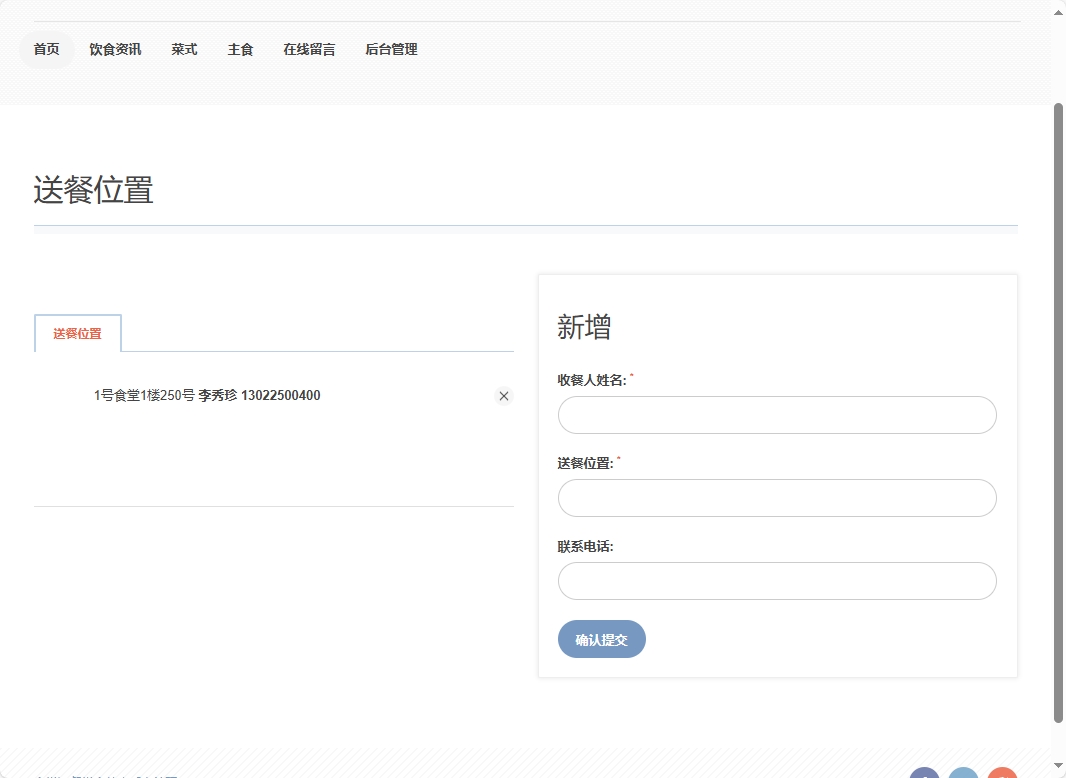Viewport: 1066px width, 778px height.
Task: Navigate to 后台管理
Action: click(391, 49)
